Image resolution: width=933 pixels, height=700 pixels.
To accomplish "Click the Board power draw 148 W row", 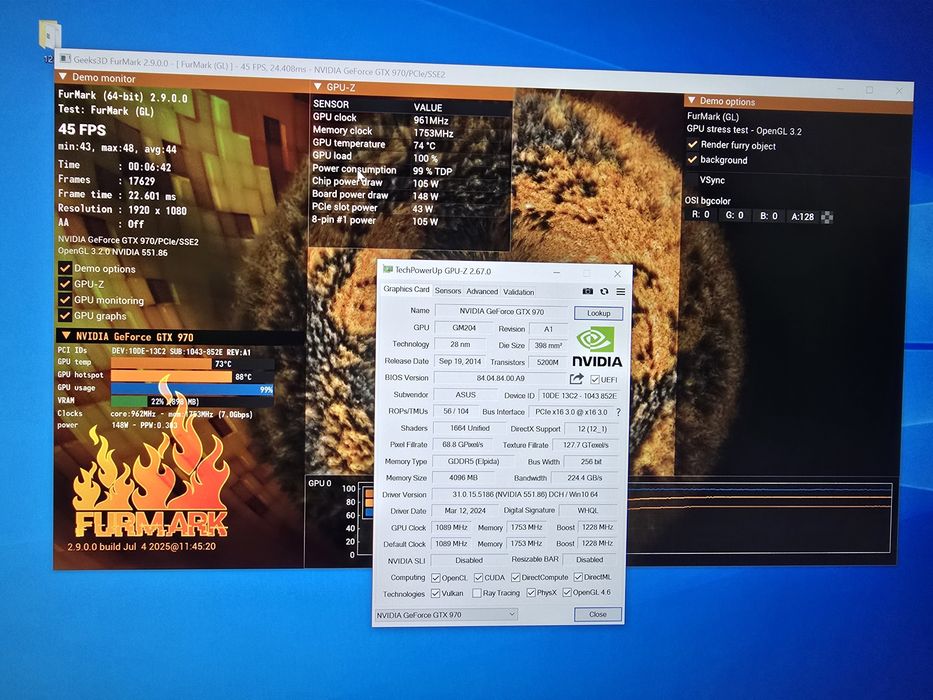I will [411, 195].
